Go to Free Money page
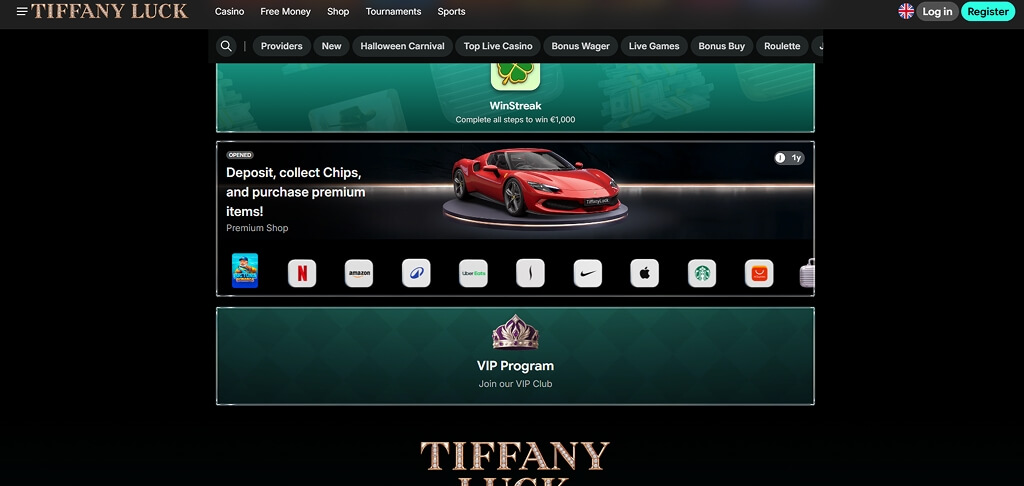1024x486 pixels. tap(285, 11)
